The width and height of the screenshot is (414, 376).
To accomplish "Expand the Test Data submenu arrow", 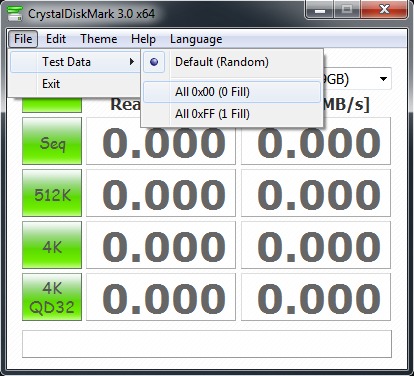I will click(x=132, y=62).
